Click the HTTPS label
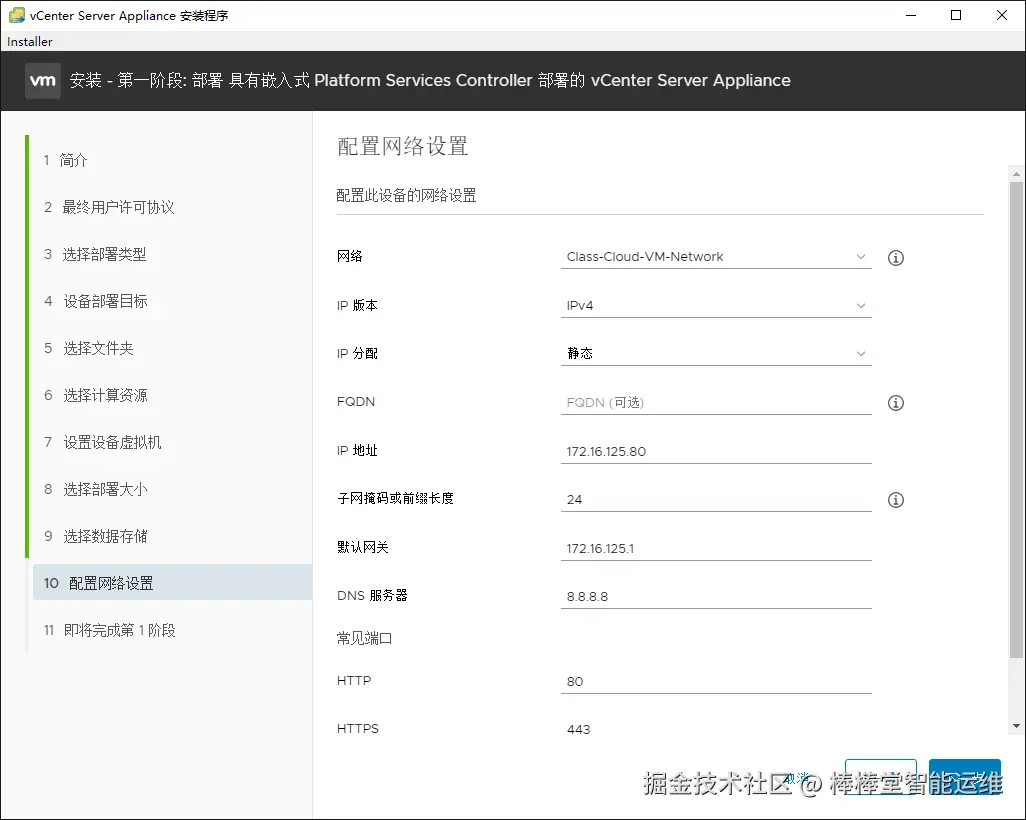 [x=358, y=728]
